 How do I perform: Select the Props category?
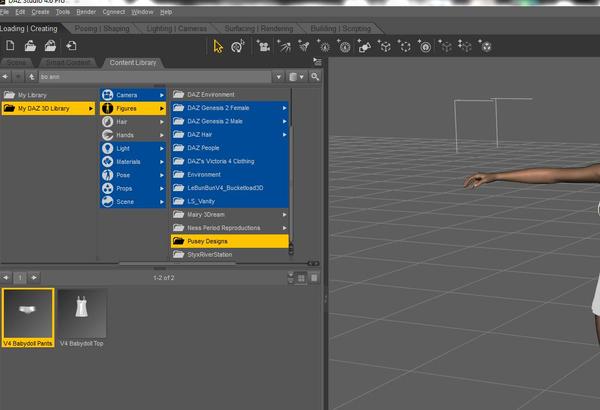coord(133,188)
